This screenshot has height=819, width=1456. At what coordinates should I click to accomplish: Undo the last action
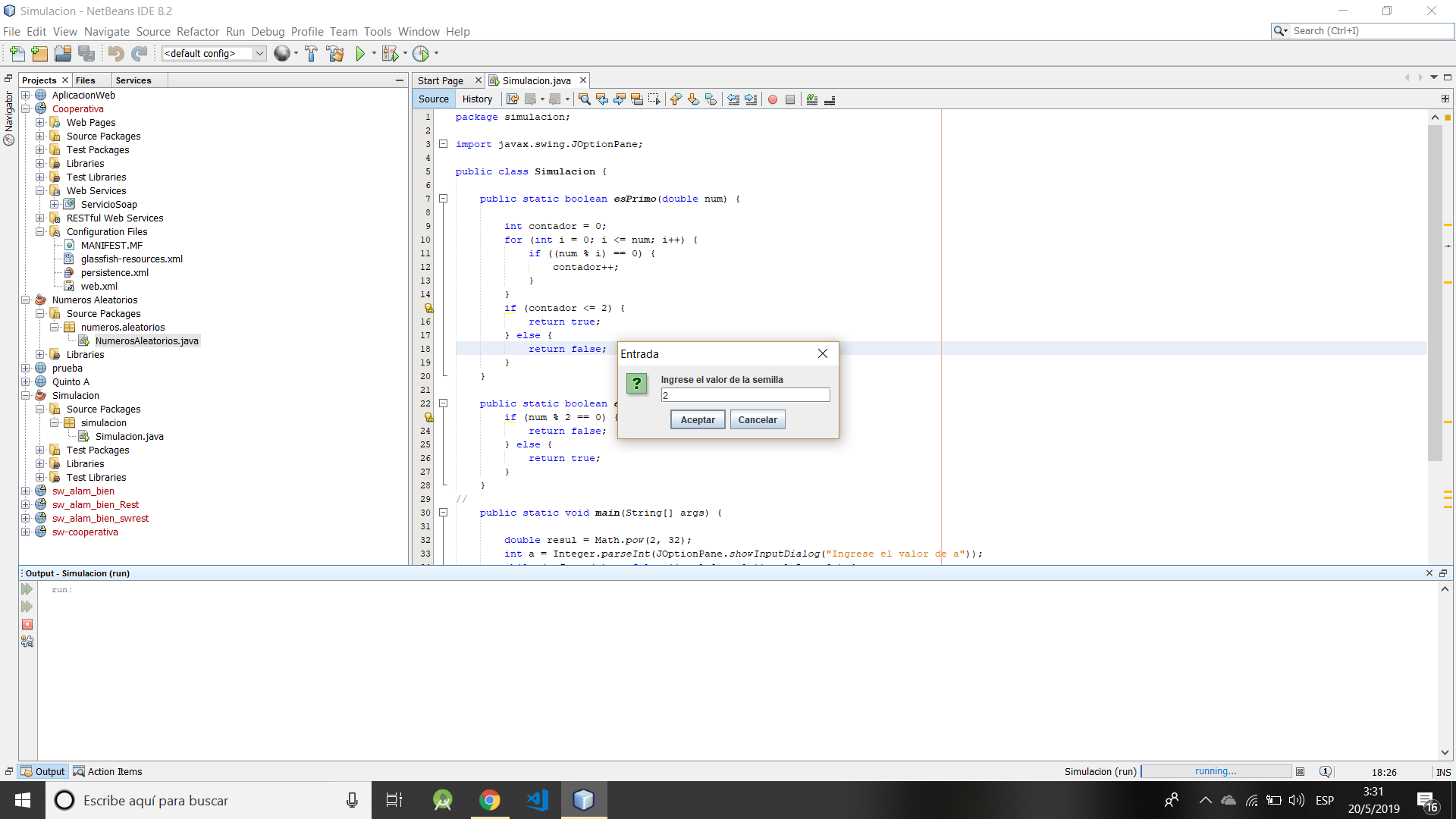click(115, 53)
